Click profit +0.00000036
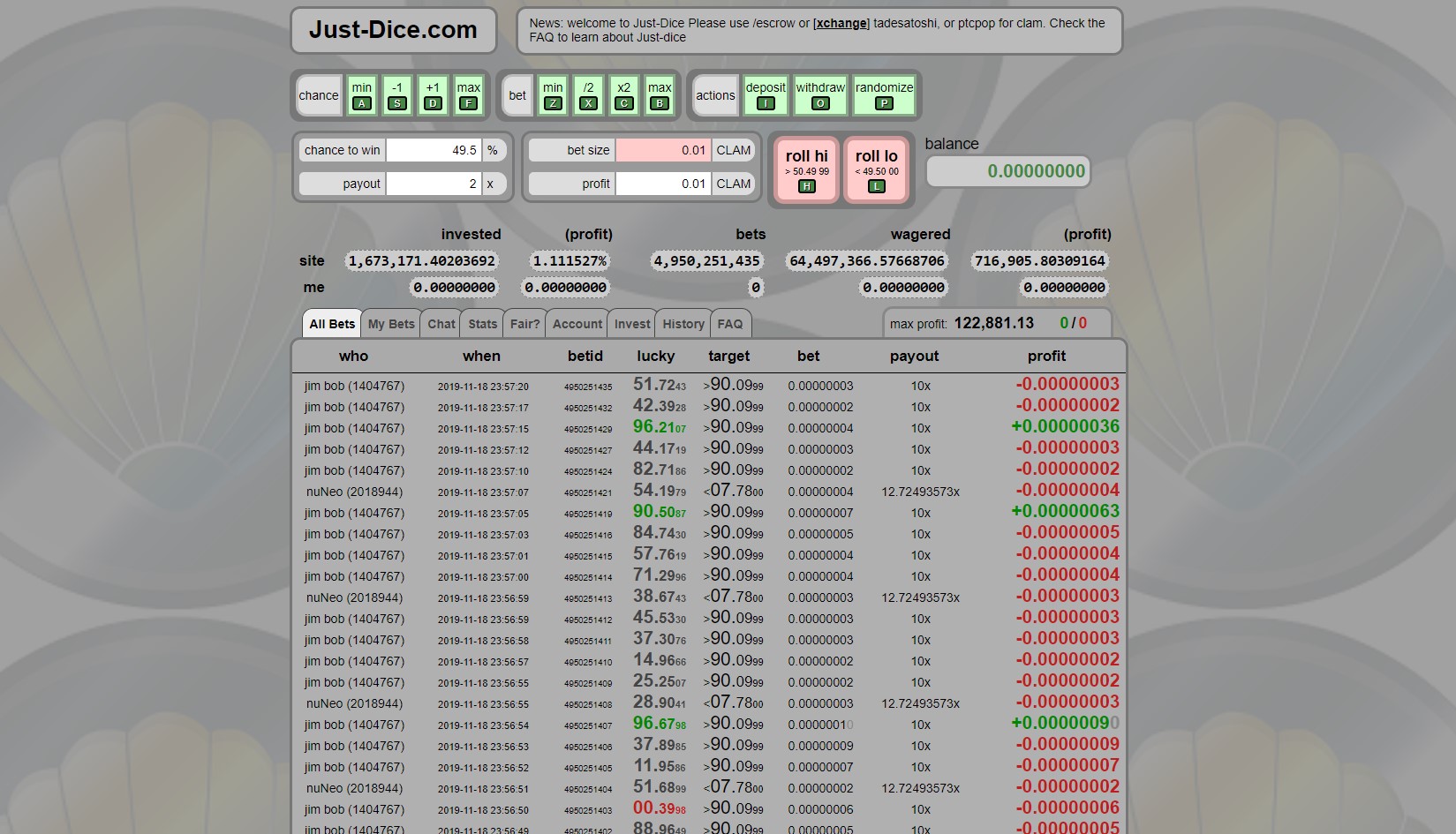This screenshot has height=834, width=1456. [1065, 426]
